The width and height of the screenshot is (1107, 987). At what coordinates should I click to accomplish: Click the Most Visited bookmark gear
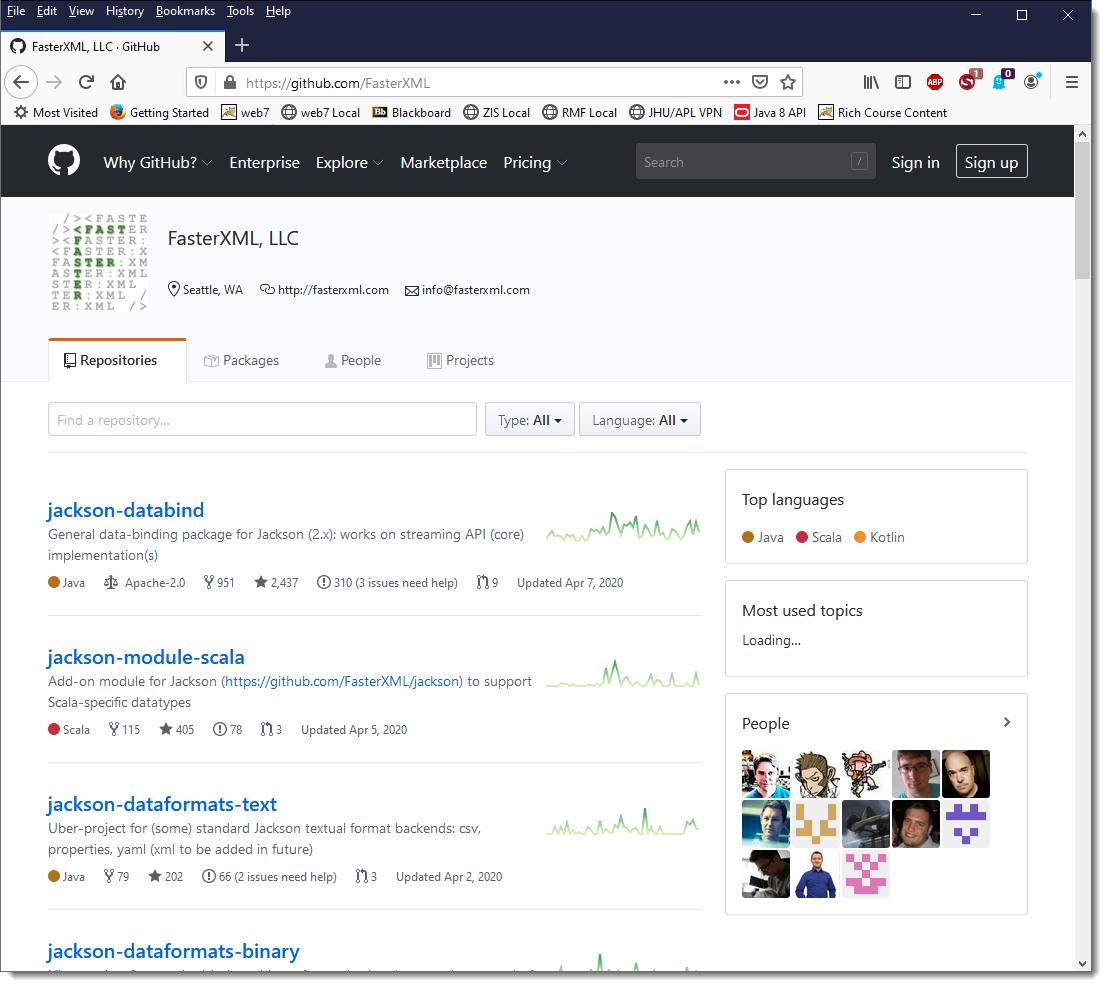point(21,113)
